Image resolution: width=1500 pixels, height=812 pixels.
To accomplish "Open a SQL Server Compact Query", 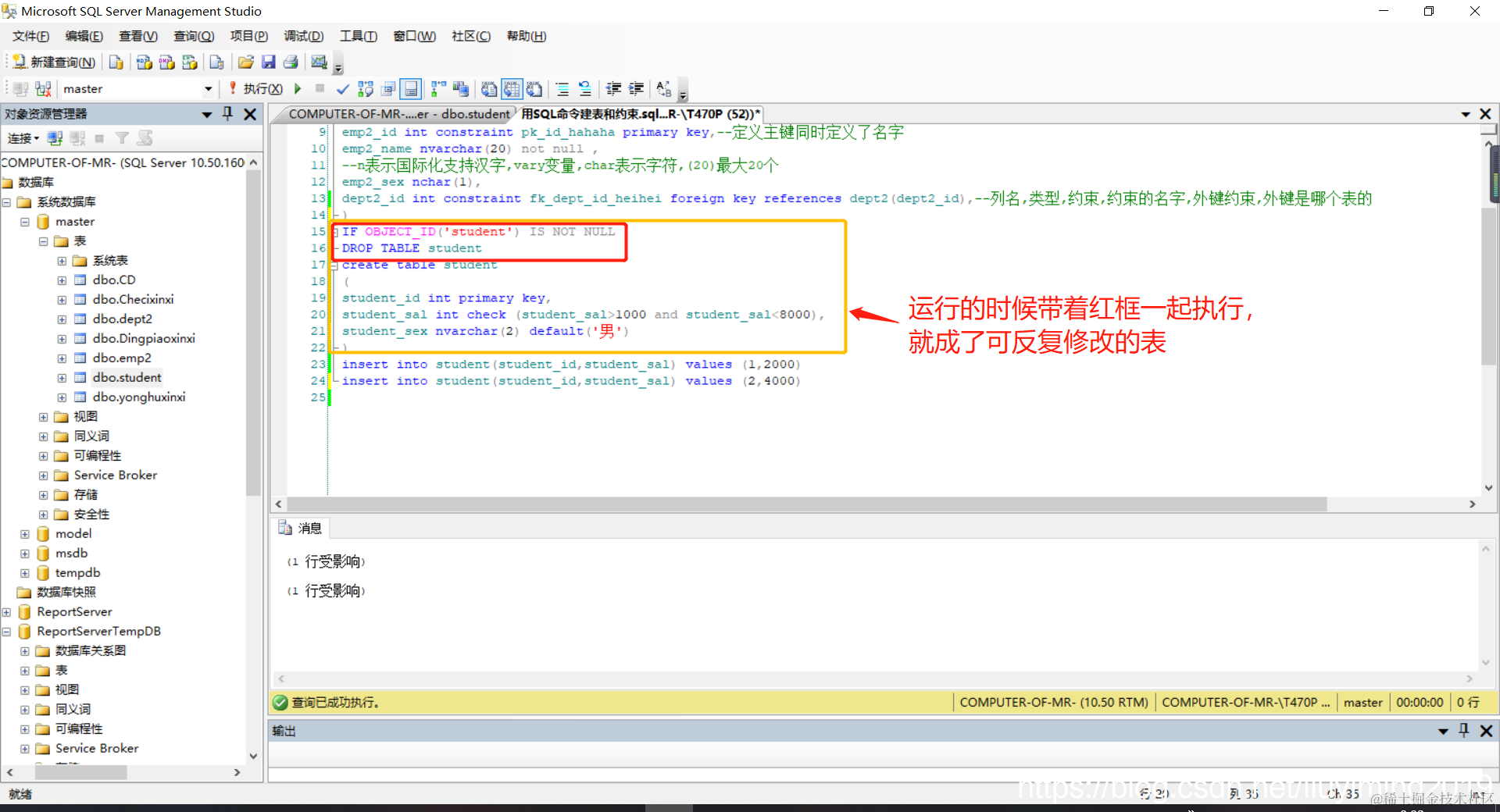I will [216, 62].
